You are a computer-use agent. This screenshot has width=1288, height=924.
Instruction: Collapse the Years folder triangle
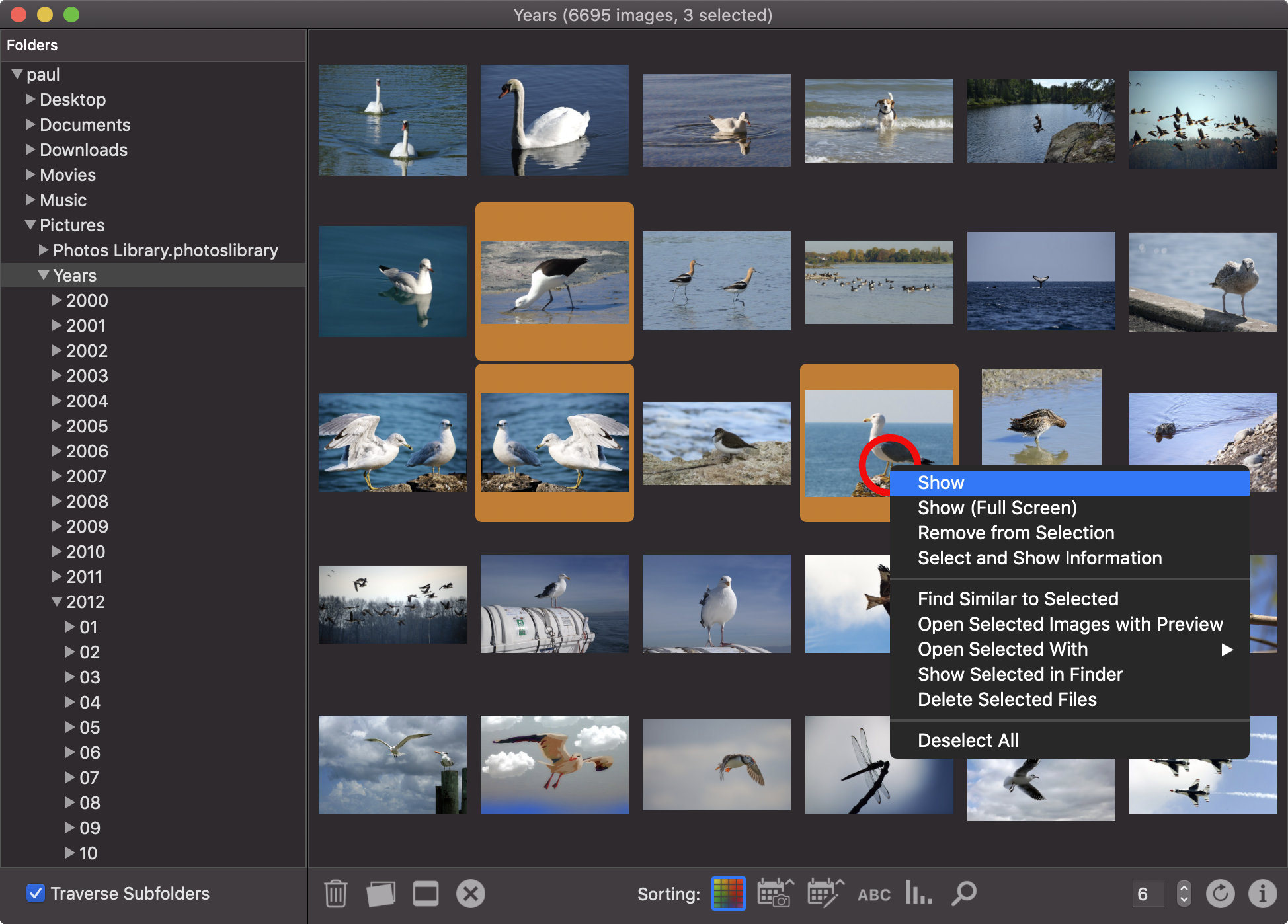tap(44, 275)
